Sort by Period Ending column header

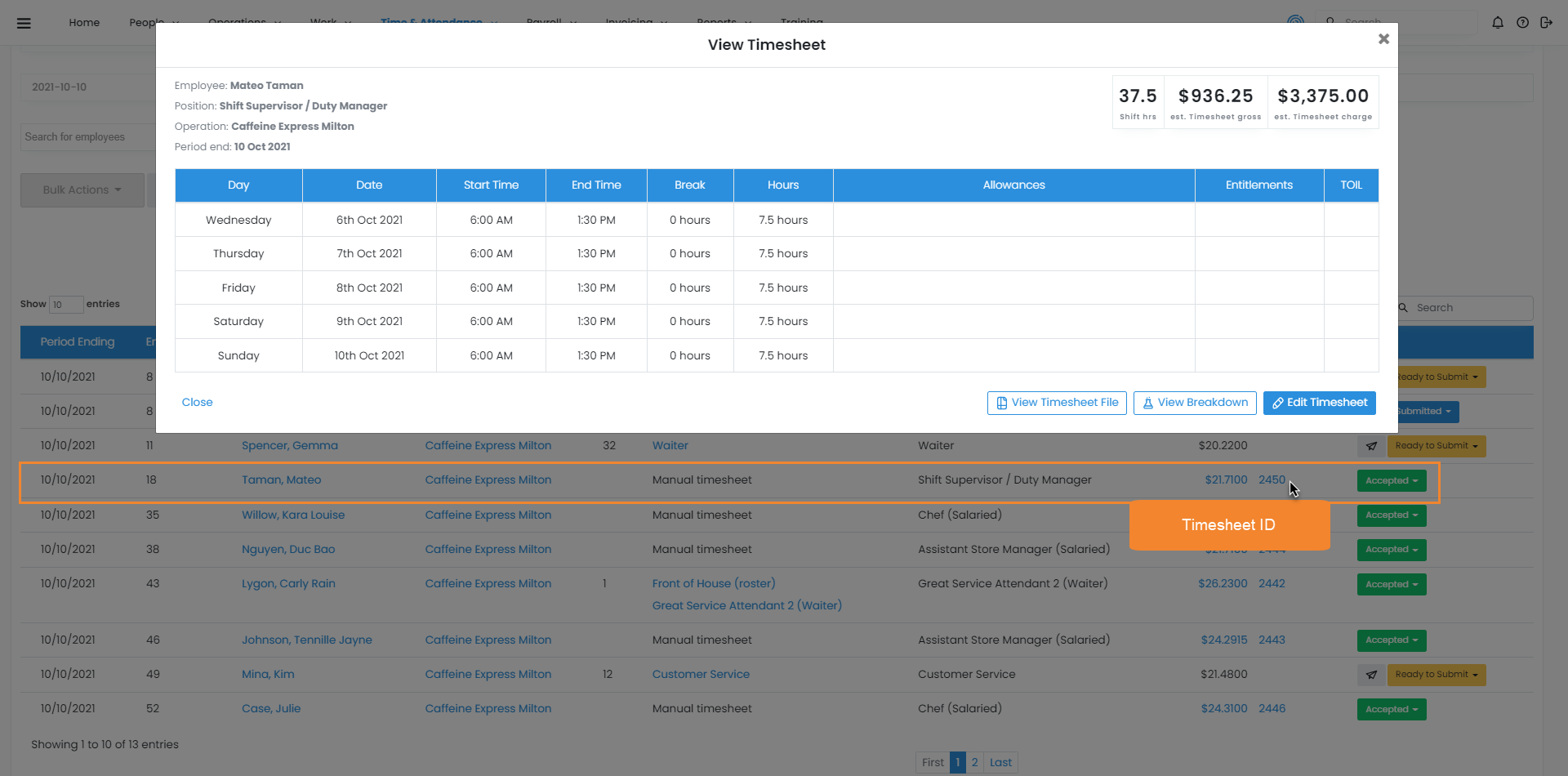pos(78,341)
